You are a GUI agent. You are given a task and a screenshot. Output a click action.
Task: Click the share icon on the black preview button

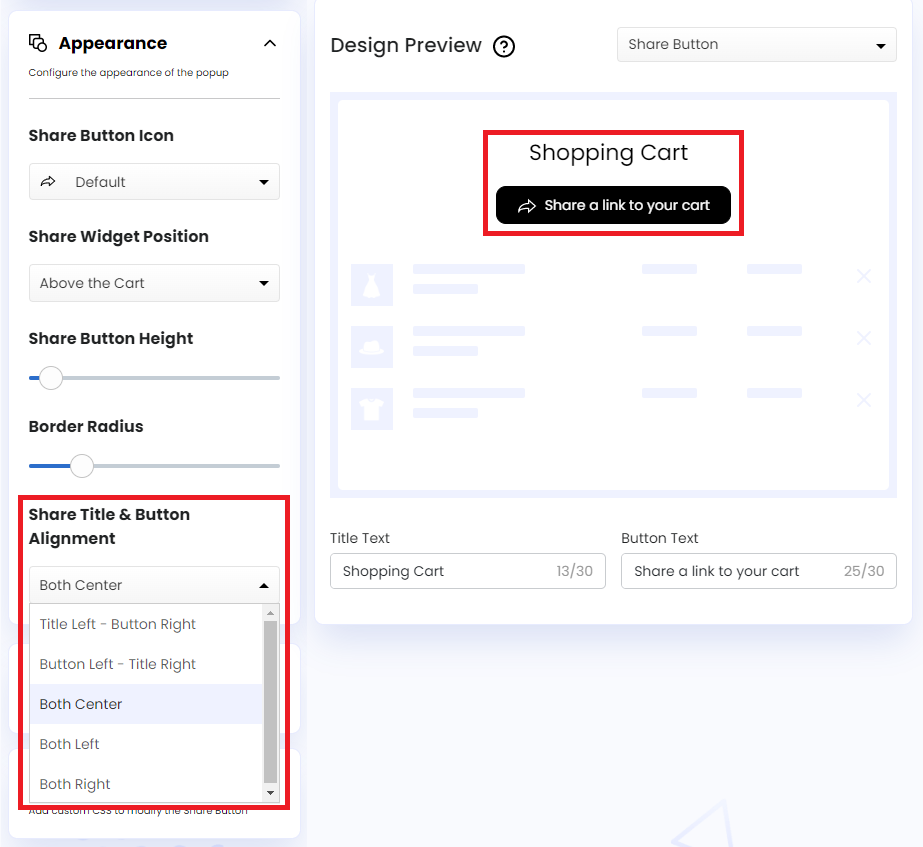527,205
